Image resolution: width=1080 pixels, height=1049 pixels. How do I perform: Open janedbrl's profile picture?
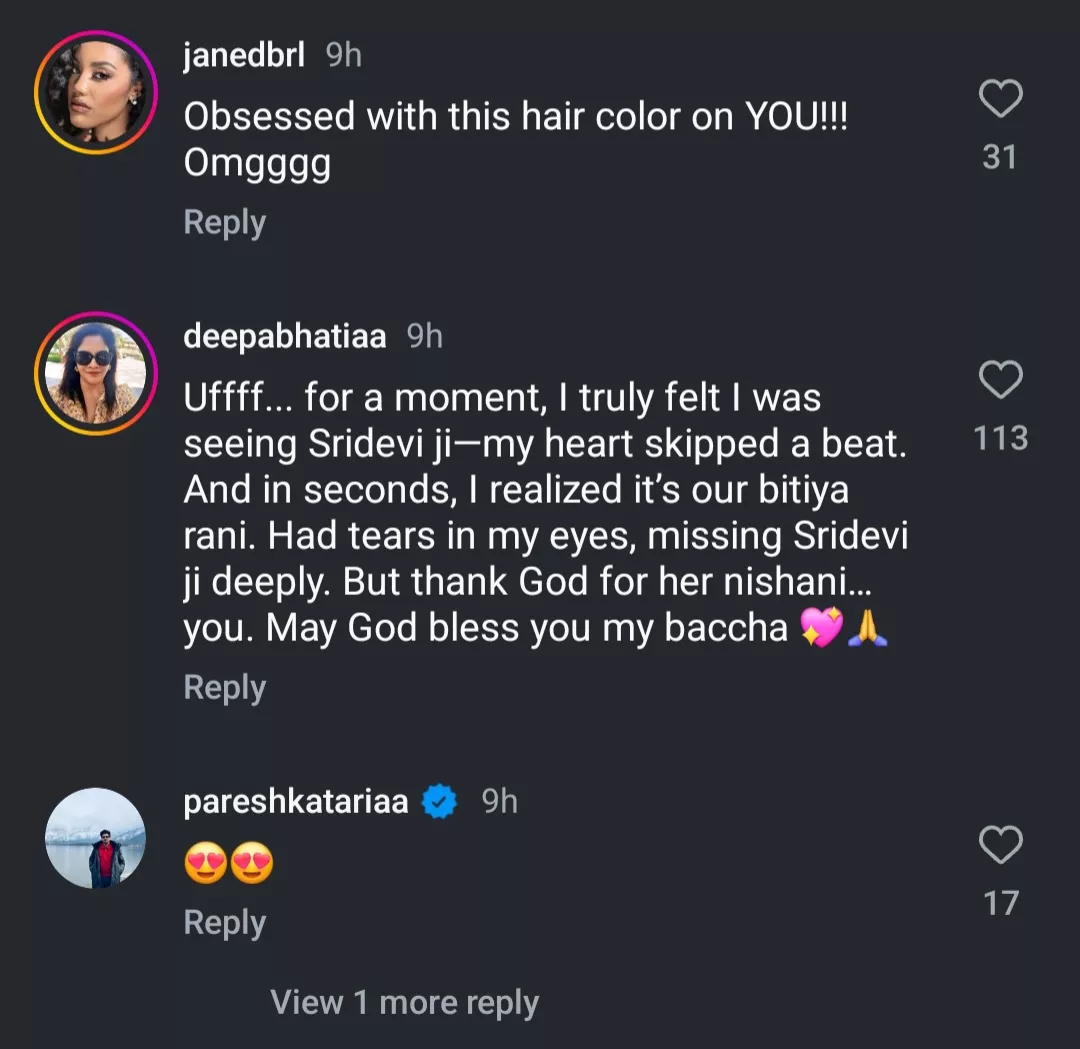[x=96, y=92]
